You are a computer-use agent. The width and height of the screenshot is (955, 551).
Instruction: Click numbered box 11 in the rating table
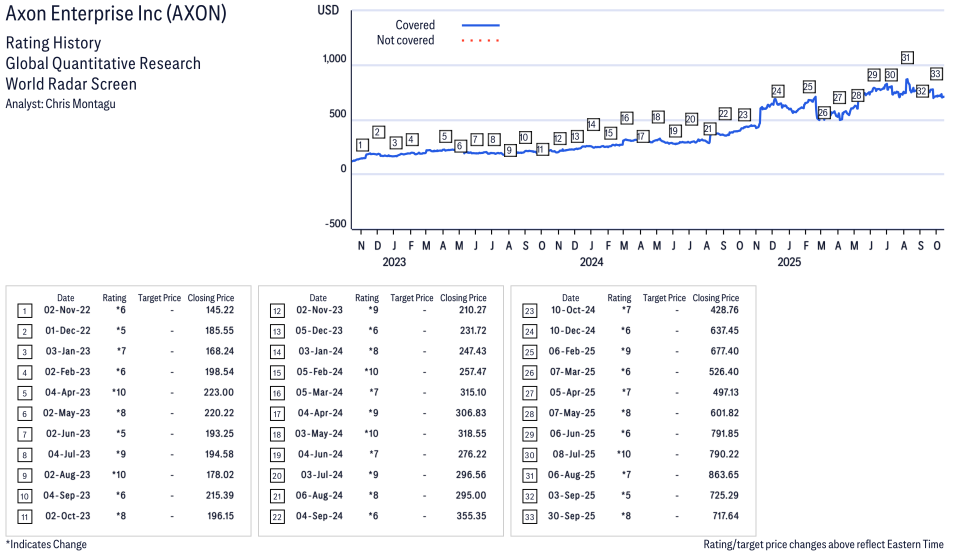(x=24, y=516)
